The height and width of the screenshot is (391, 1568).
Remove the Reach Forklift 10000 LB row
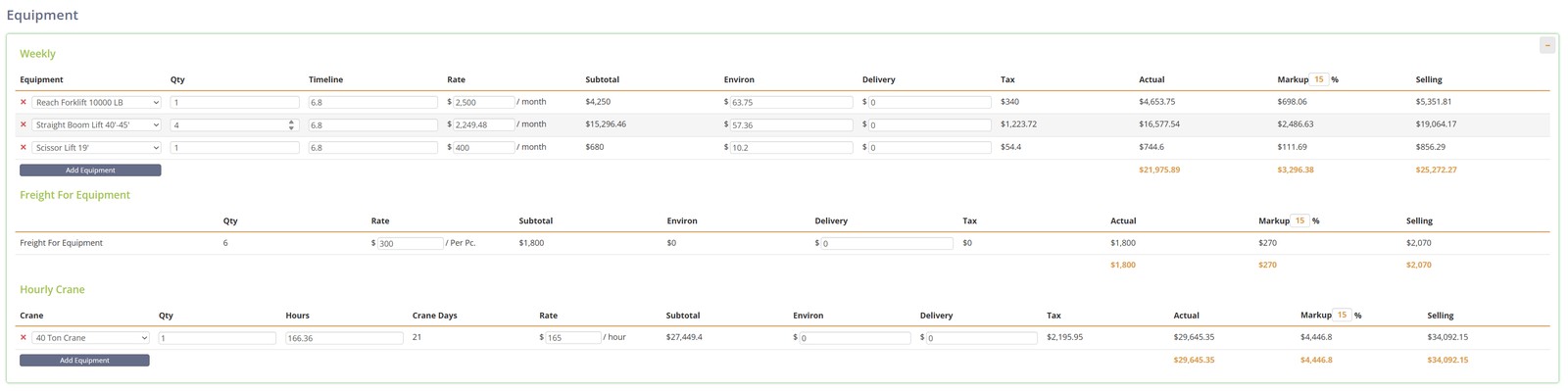pos(24,102)
